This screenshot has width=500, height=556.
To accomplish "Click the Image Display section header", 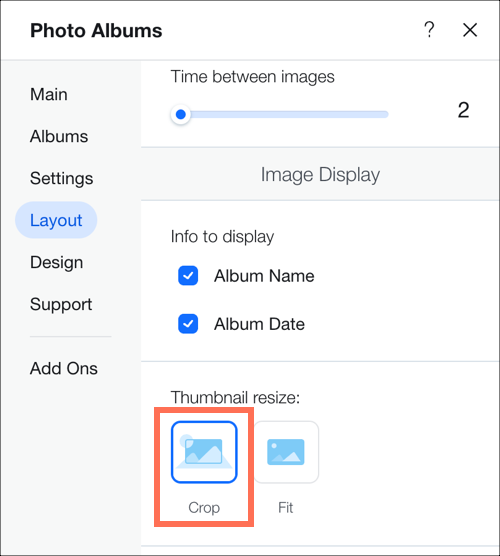I will coord(321,174).
